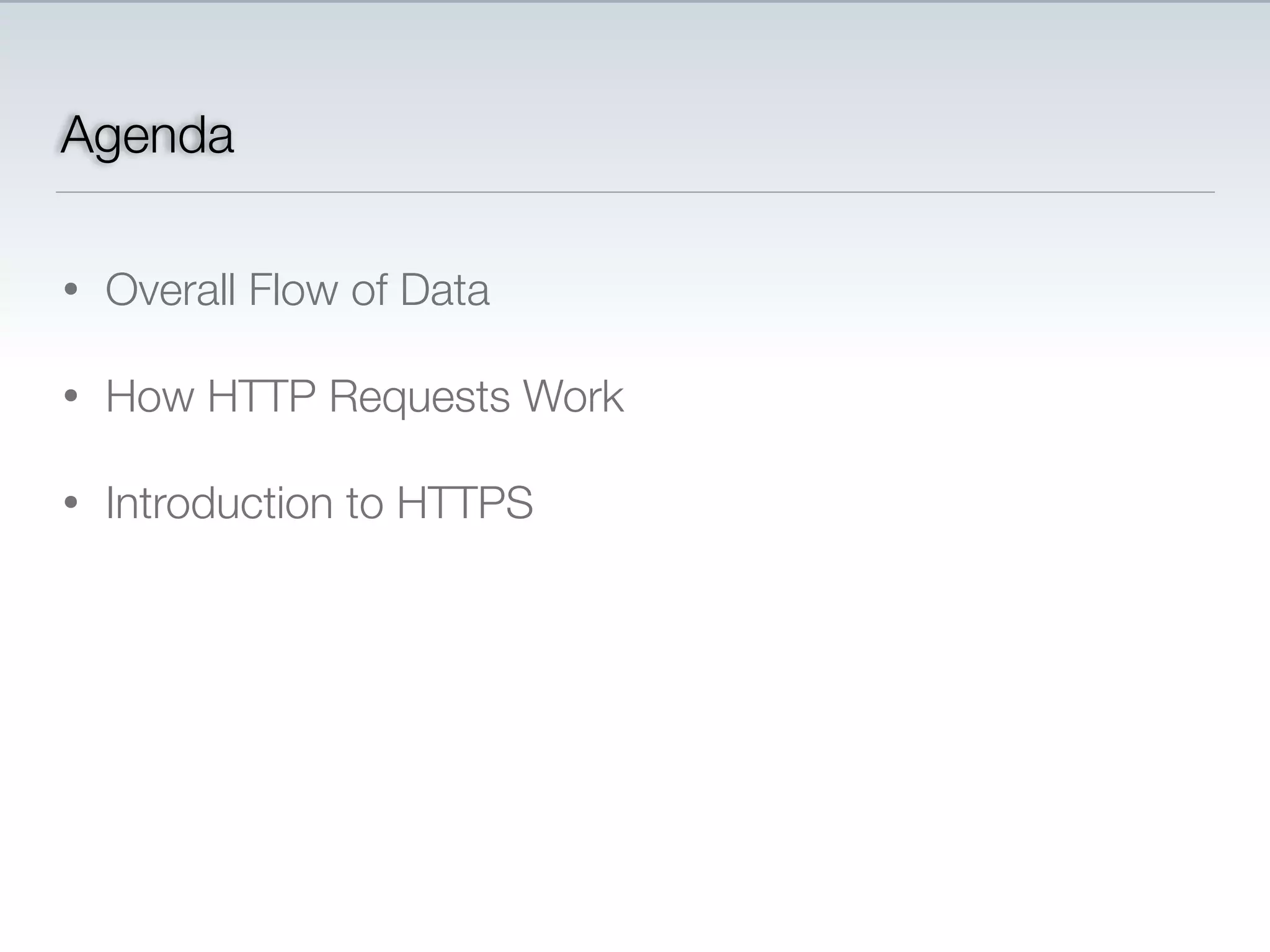Click the Agenda slide title
Screen dimensions: 1270x952
pos(148,136)
